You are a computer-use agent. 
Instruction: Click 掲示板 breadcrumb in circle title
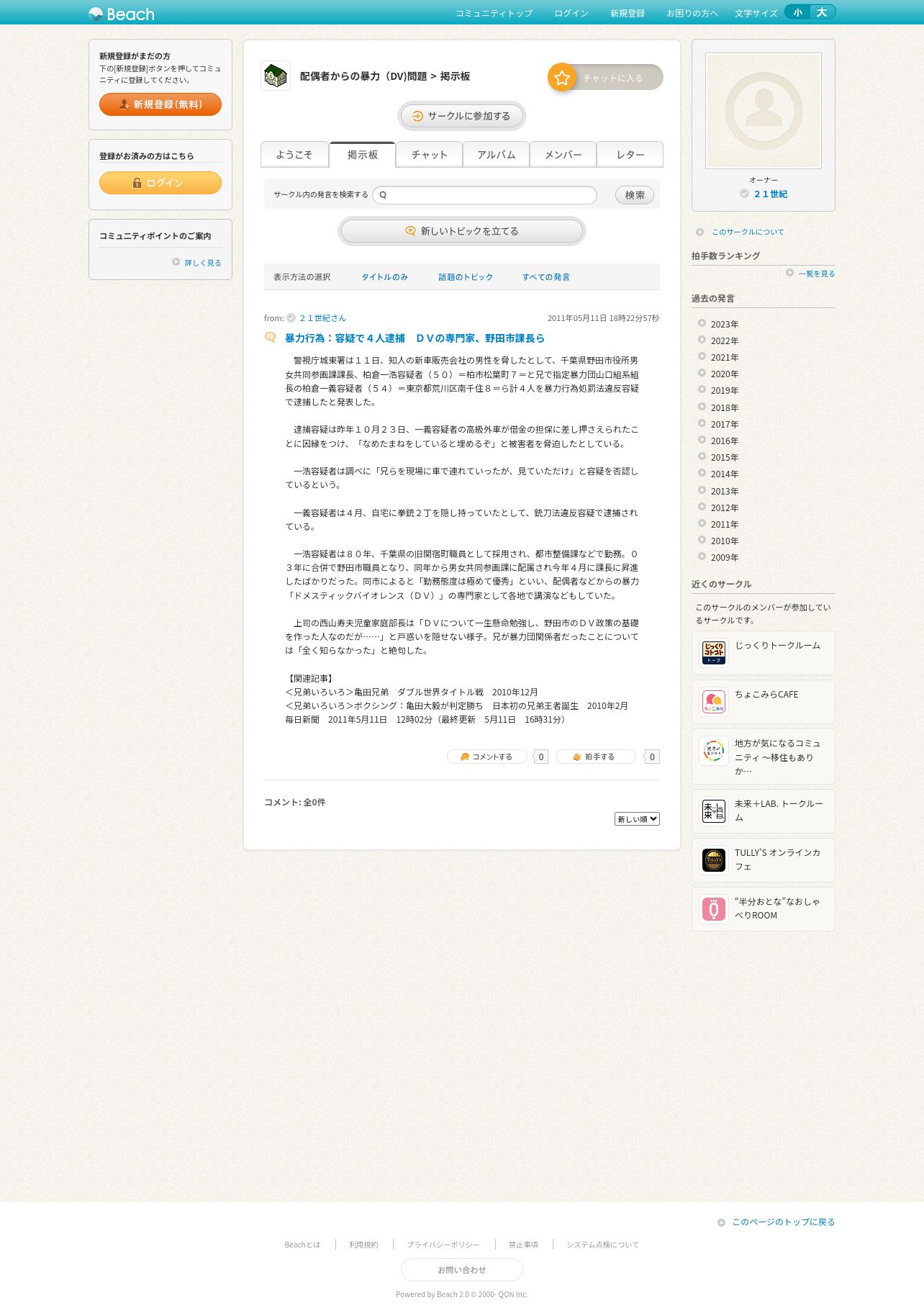coord(455,76)
